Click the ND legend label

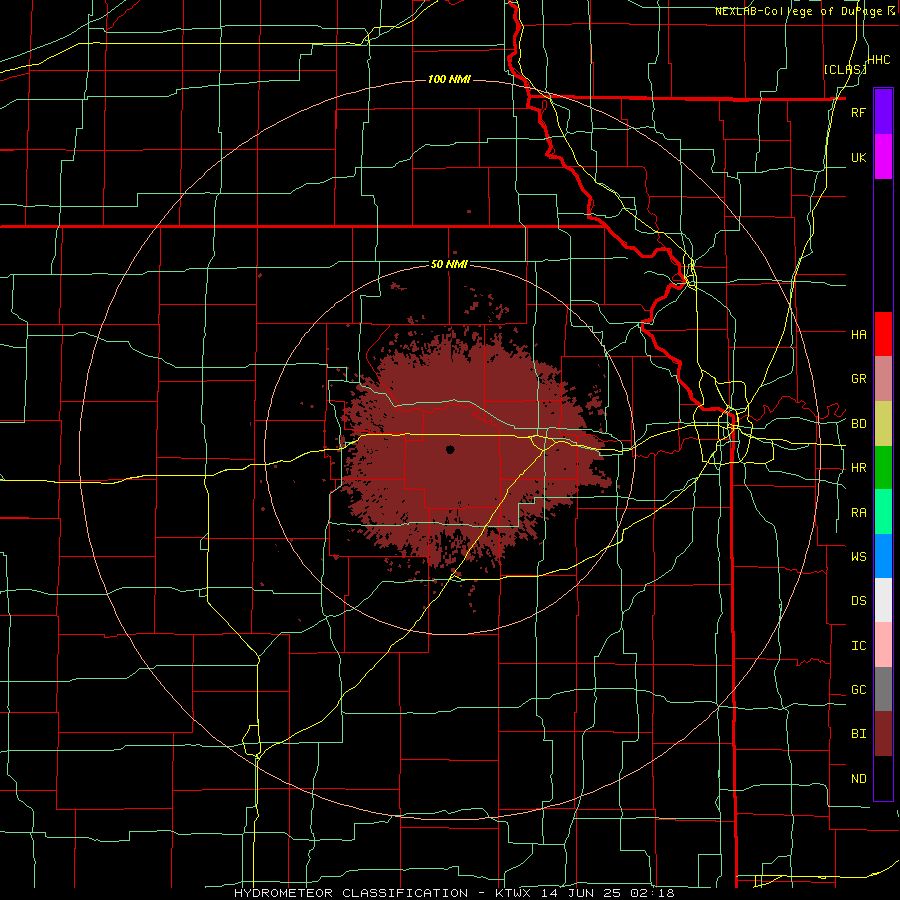click(x=858, y=779)
